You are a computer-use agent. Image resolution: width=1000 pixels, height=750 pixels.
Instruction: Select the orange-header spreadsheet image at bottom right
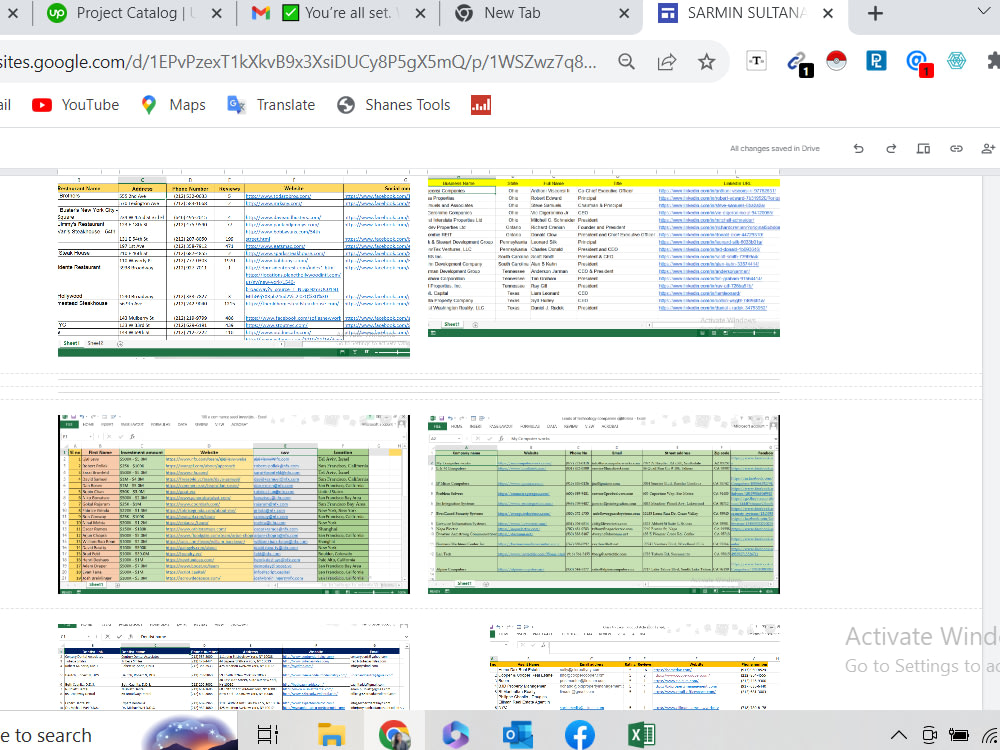[635, 667]
